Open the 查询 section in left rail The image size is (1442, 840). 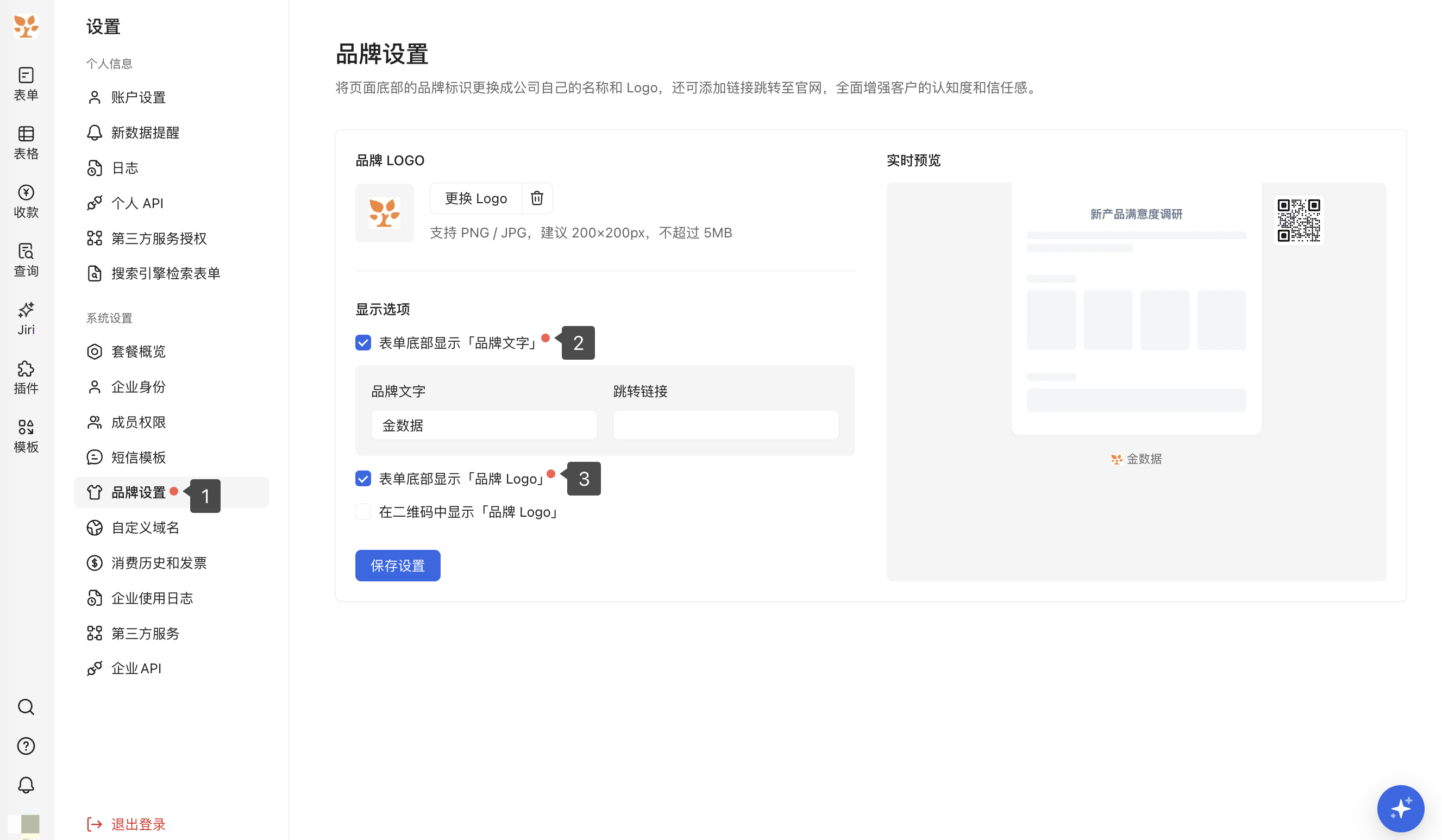[x=26, y=260]
